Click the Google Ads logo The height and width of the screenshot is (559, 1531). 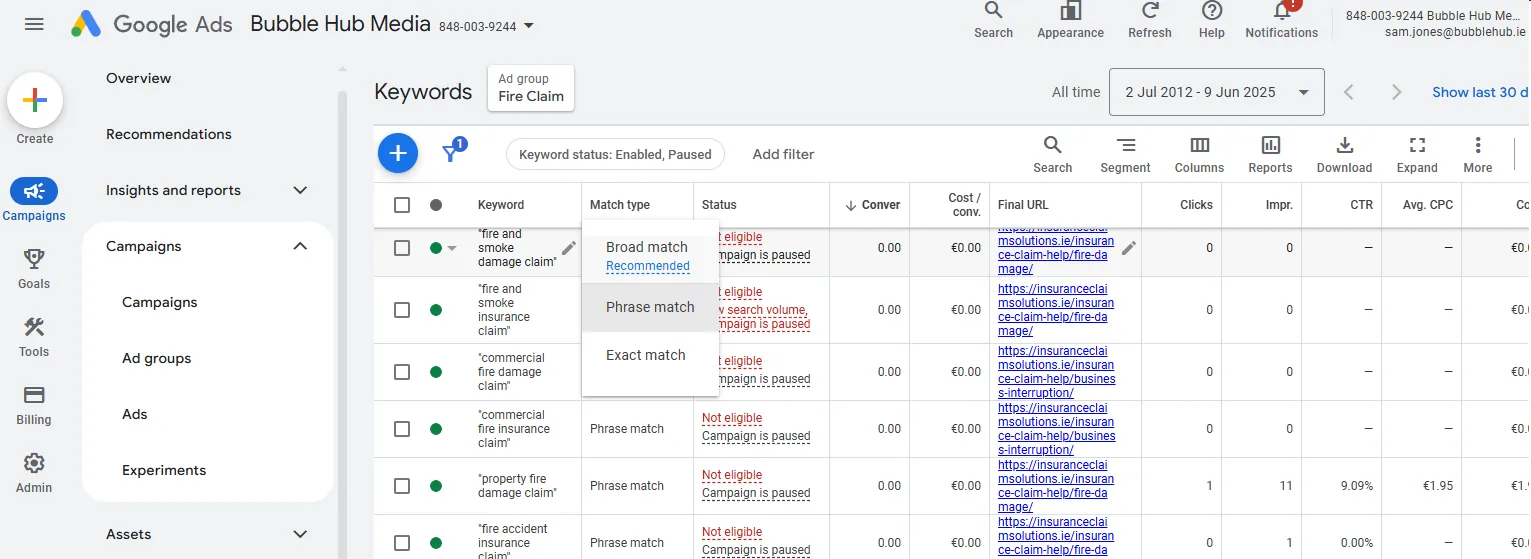tap(153, 23)
